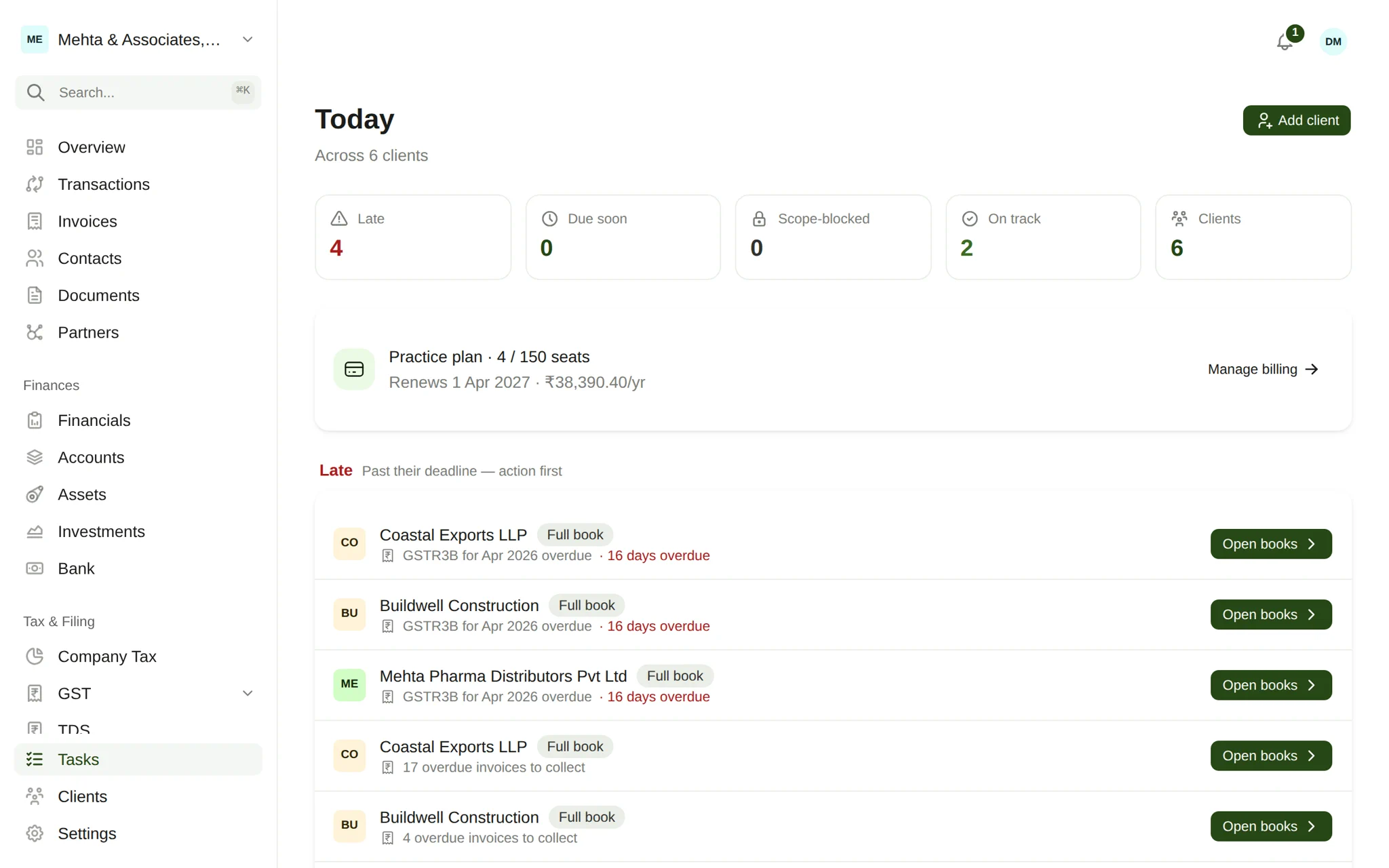This screenshot has width=1389, height=868.
Task: Click the ⌘K shortcut badge in search
Action: (243, 91)
